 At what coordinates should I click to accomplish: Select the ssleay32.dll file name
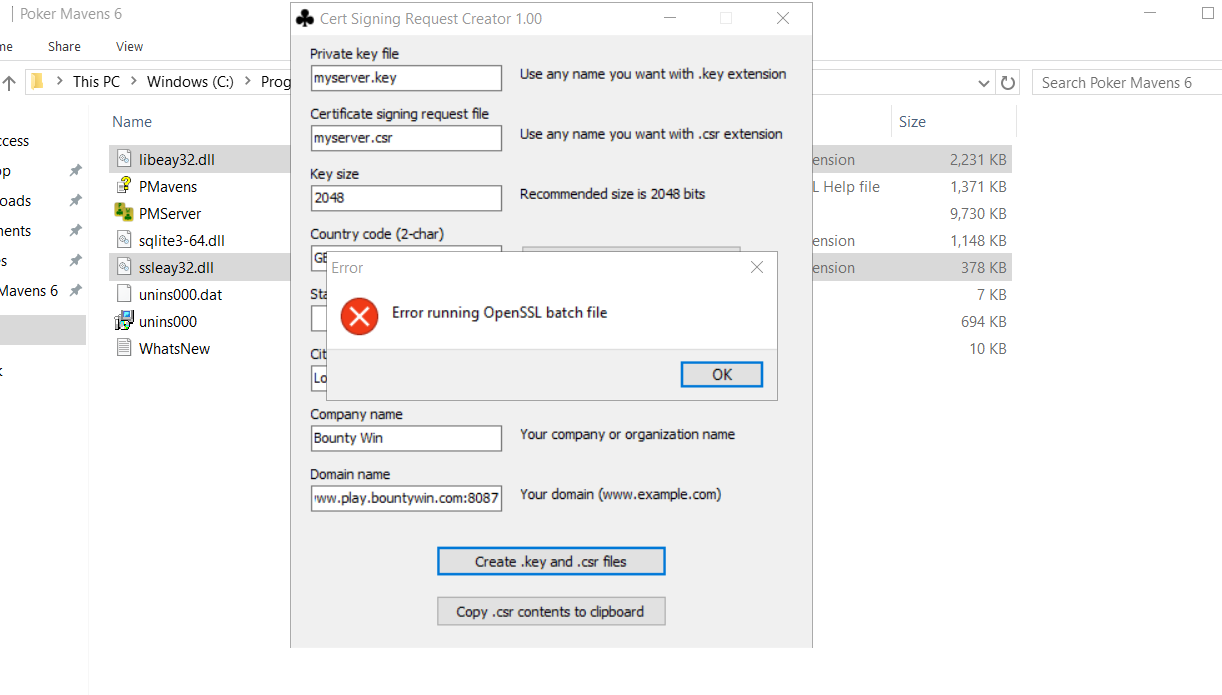pyautogui.click(x=176, y=267)
